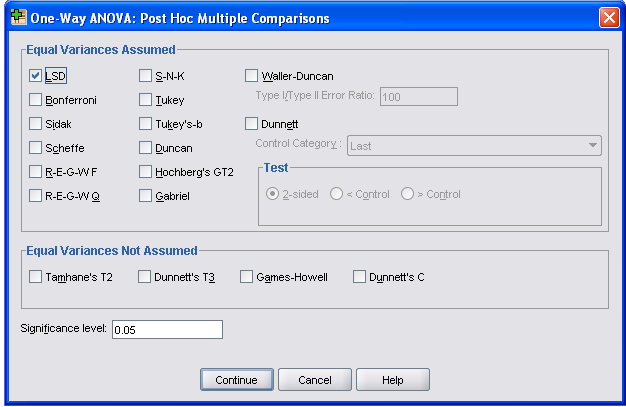Close the Post Hoc Multiple Comparisons dialog
Image resolution: width=626 pixels, height=407 pixels.
point(608,18)
